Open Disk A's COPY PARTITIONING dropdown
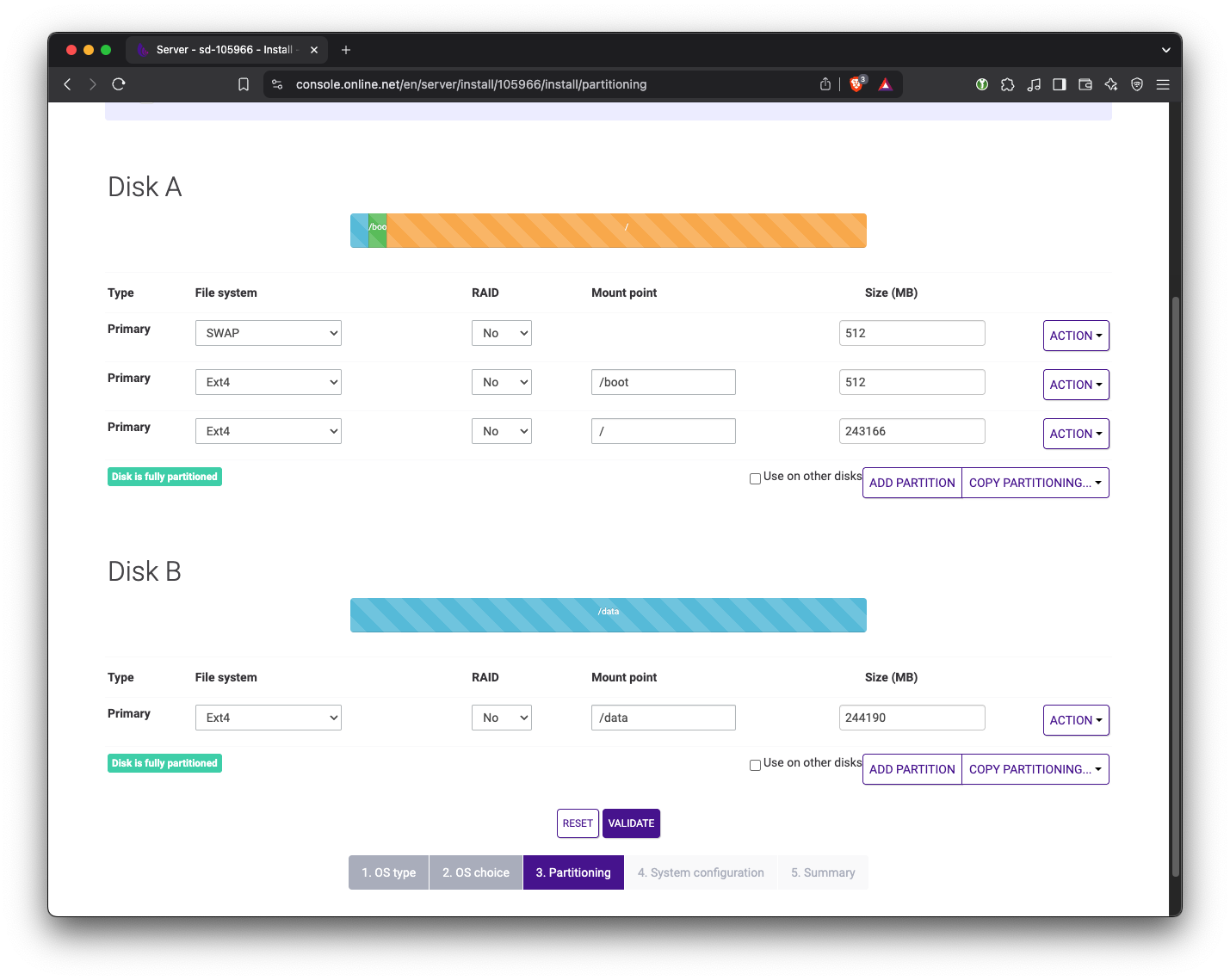 tap(1035, 483)
